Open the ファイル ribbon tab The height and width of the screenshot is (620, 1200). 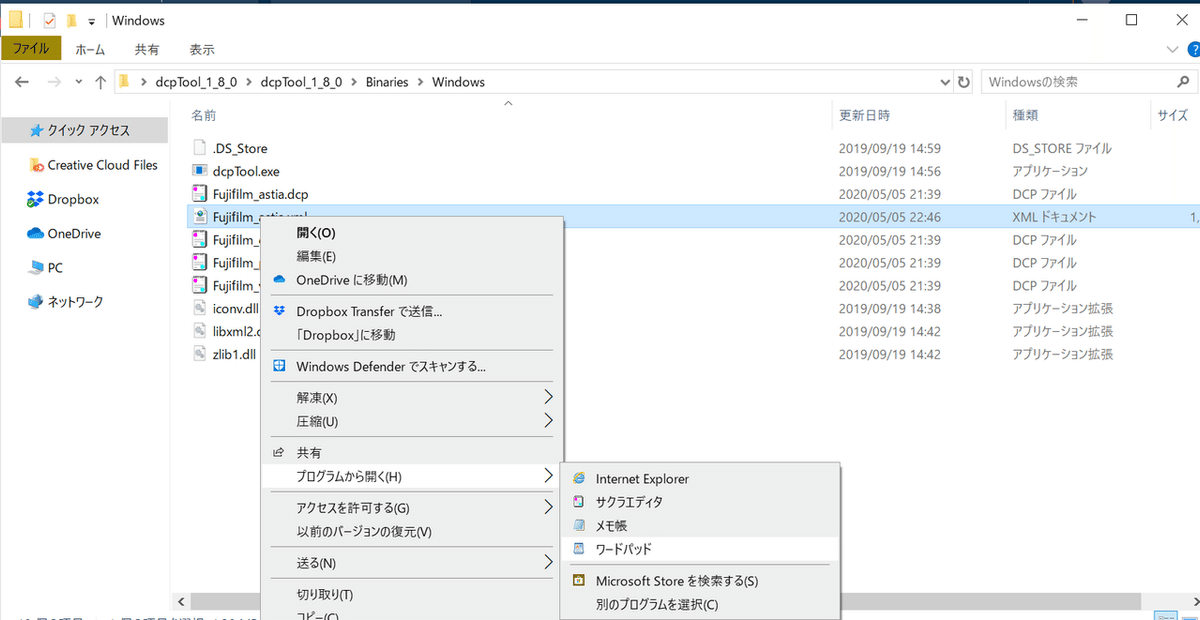coord(31,48)
